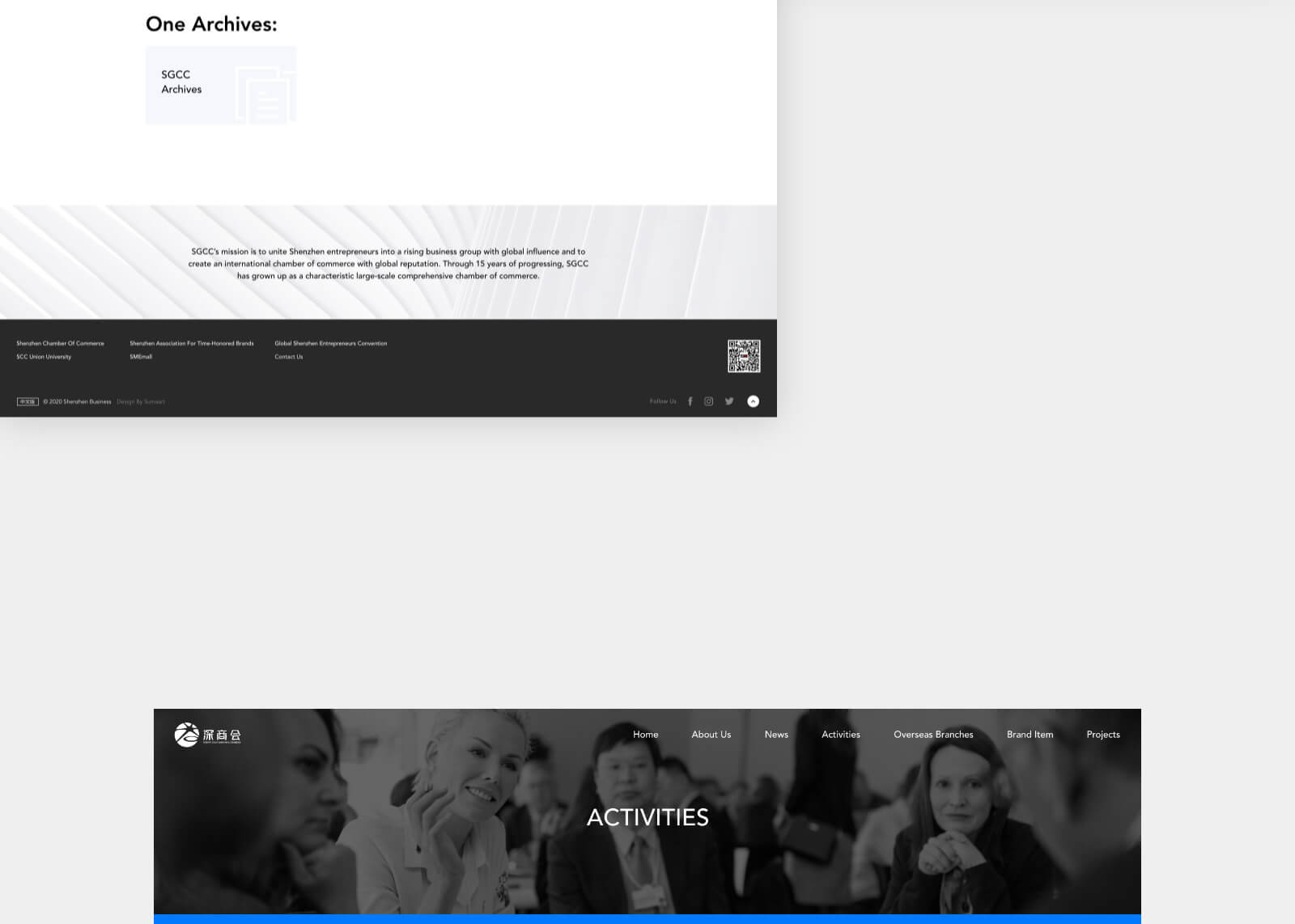Screen dimensions: 1295x924
Task: Switch language with the Chinese version button
Action: tap(28, 401)
